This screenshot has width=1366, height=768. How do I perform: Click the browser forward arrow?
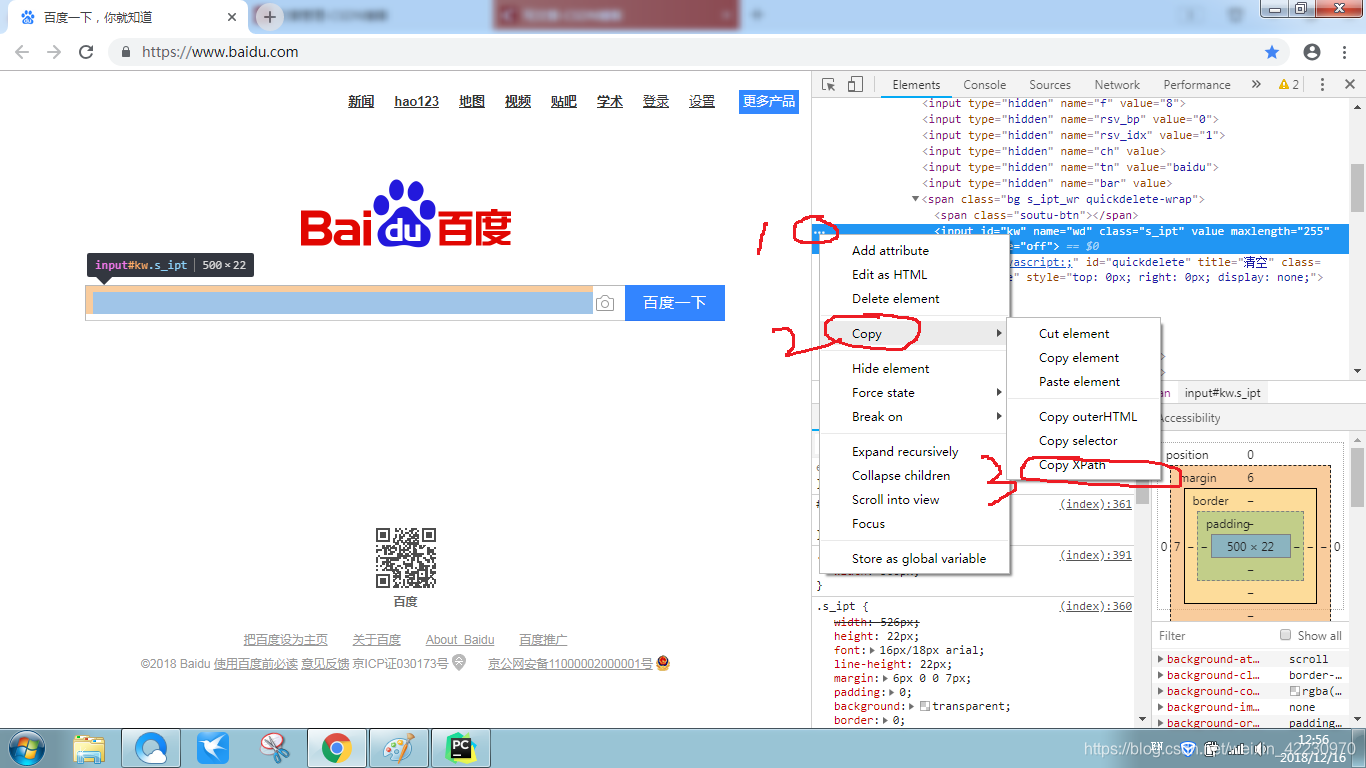point(54,52)
